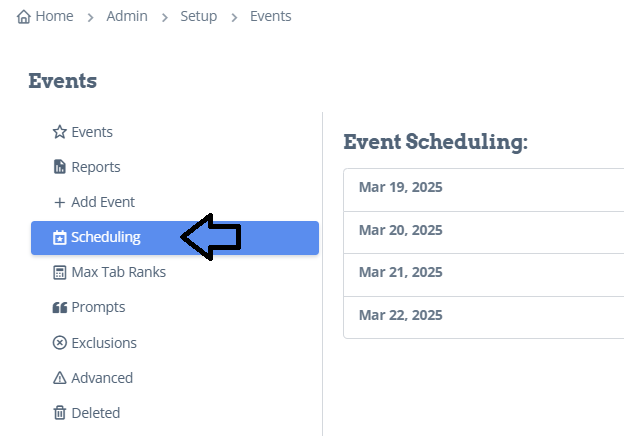Click the quote marks icon for Prompts
Image resolution: width=624 pixels, height=446 pixels.
[60, 308]
